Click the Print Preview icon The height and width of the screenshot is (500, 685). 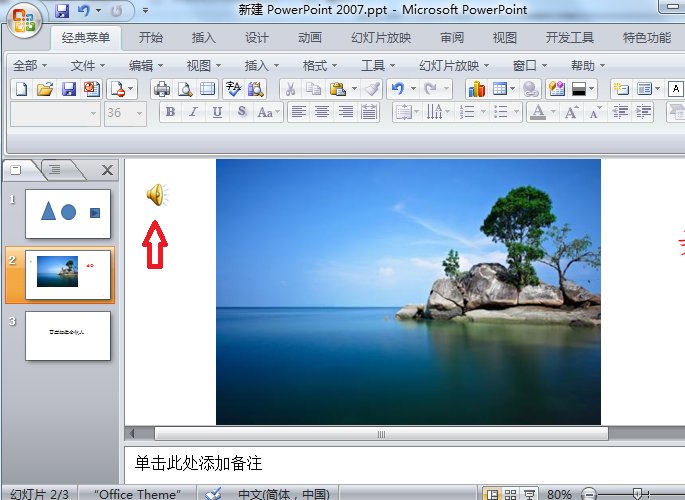click(185, 89)
